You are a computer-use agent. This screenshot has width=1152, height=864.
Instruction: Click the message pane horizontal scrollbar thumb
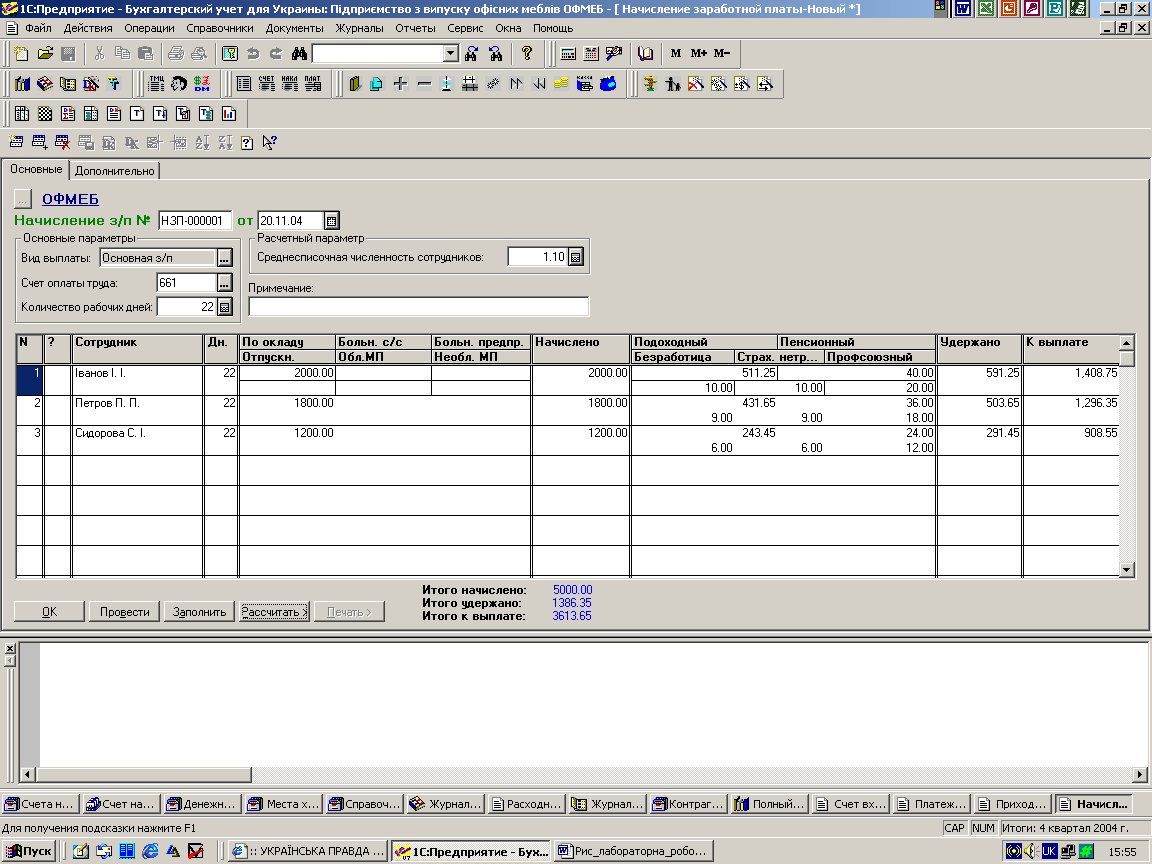point(144,774)
